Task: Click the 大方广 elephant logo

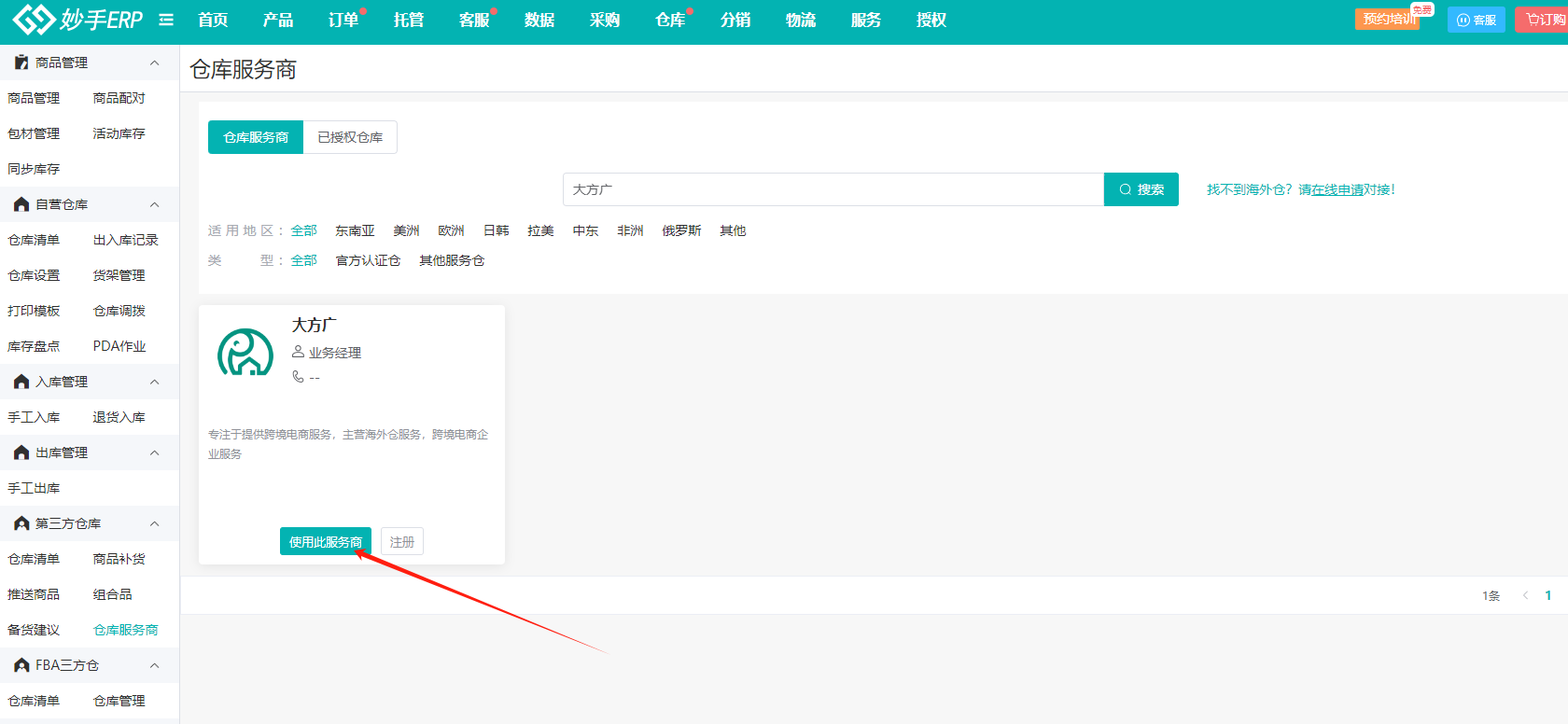Action: (245, 352)
